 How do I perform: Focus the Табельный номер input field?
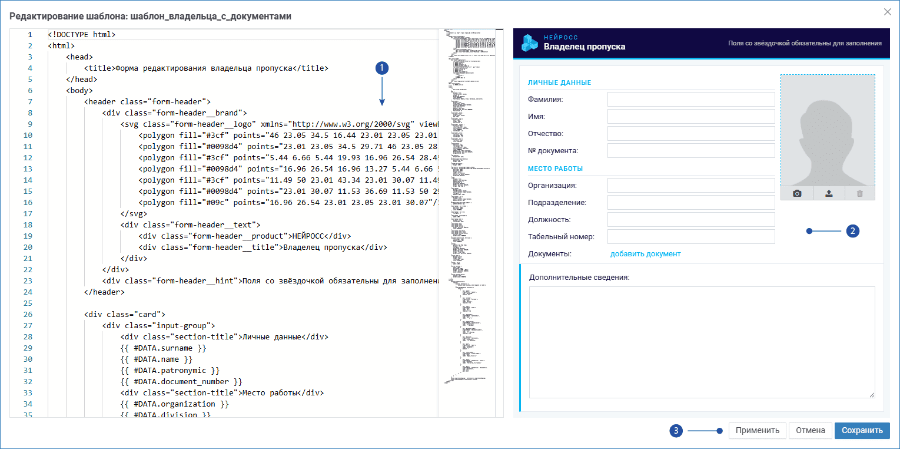click(690, 237)
